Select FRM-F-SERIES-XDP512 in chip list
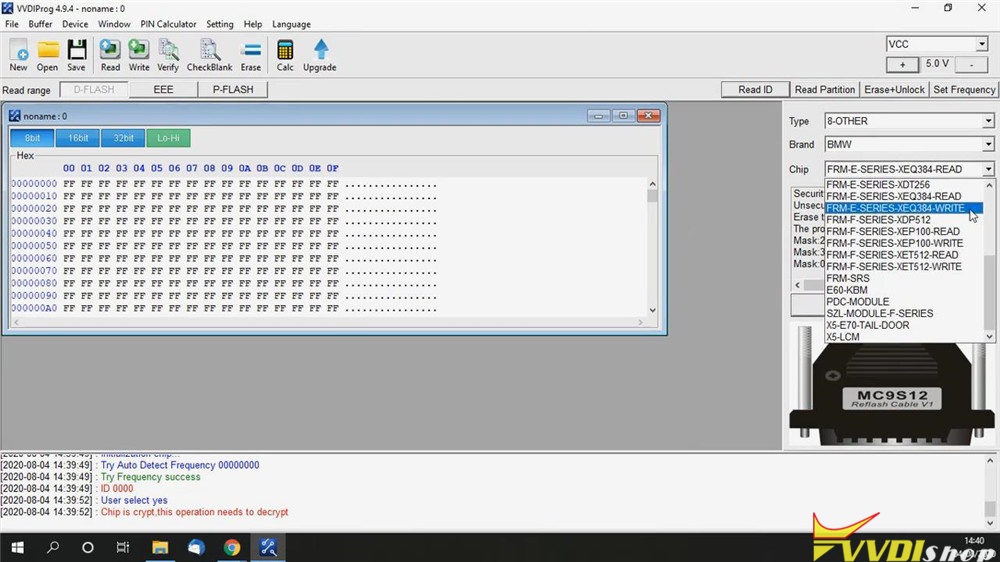The image size is (1000, 562). point(878,219)
